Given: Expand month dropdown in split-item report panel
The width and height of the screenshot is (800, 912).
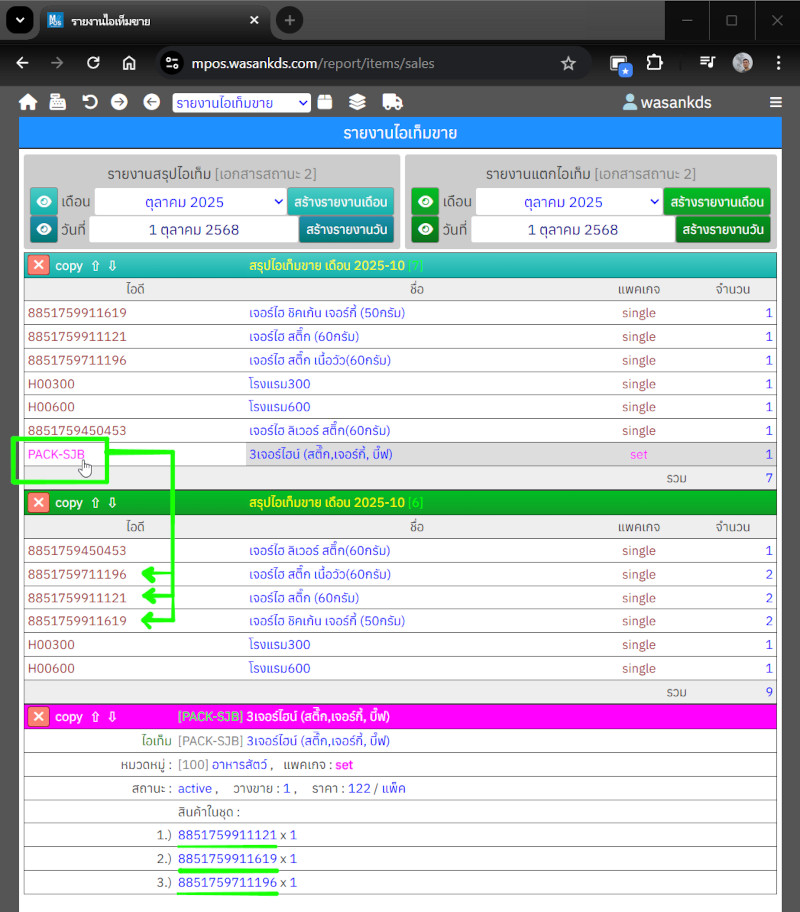Looking at the screenshot, I should pyautogui.click(x=568, y=202).
